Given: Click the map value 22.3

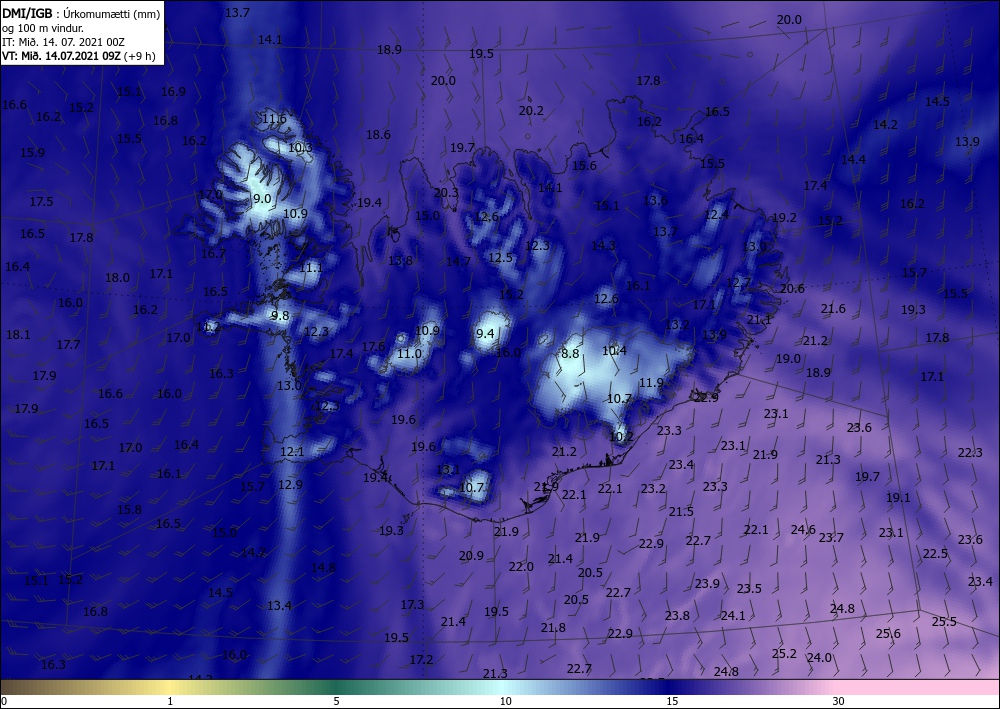Looking at the screenshot, I should click(970, 453).
